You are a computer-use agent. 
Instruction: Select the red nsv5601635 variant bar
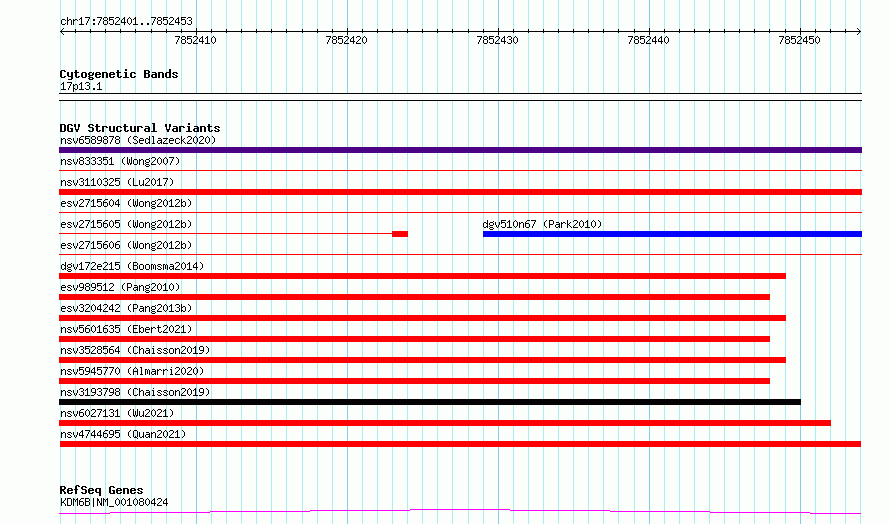(414, 339)
